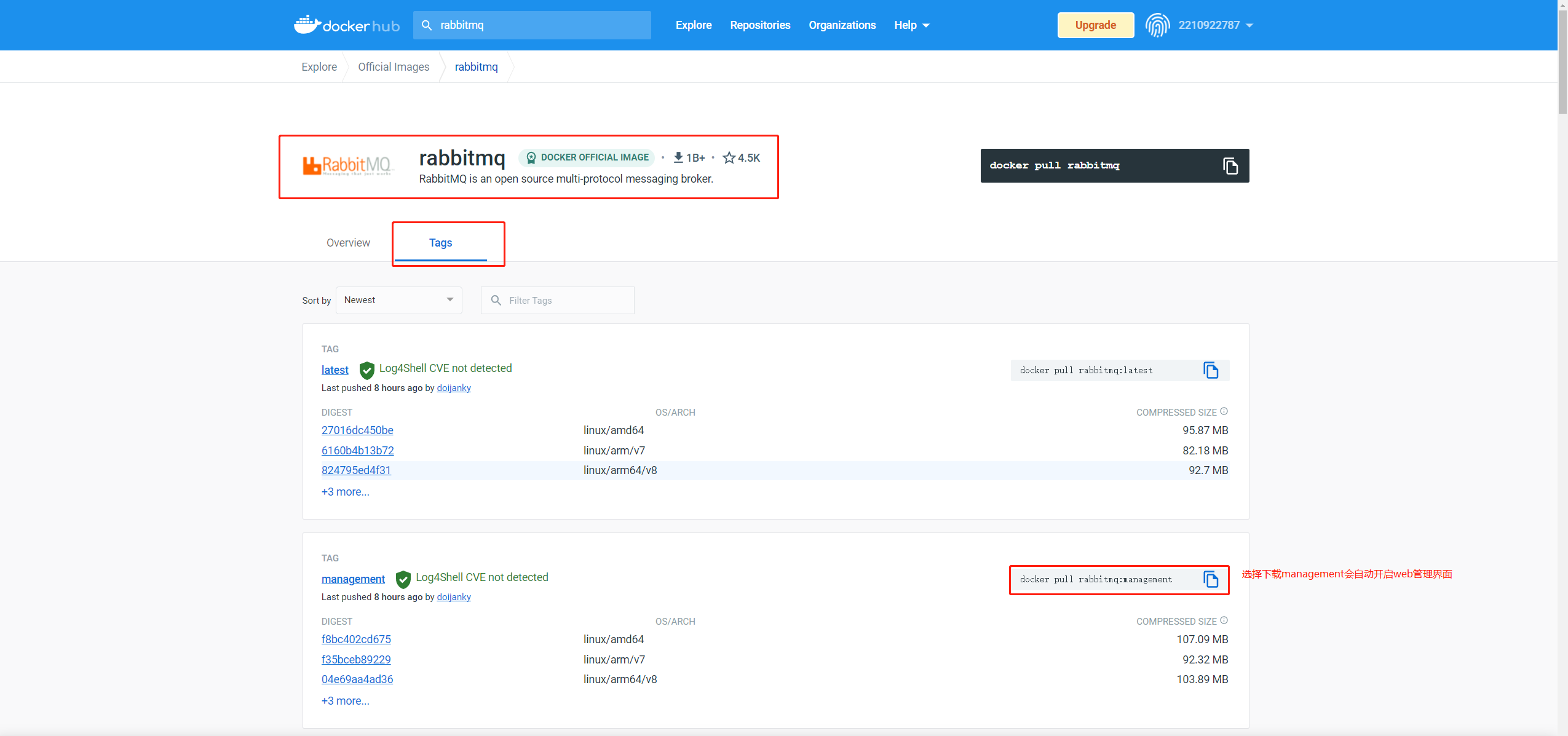Click linux/arm/v7 in the latest tag

614,451
